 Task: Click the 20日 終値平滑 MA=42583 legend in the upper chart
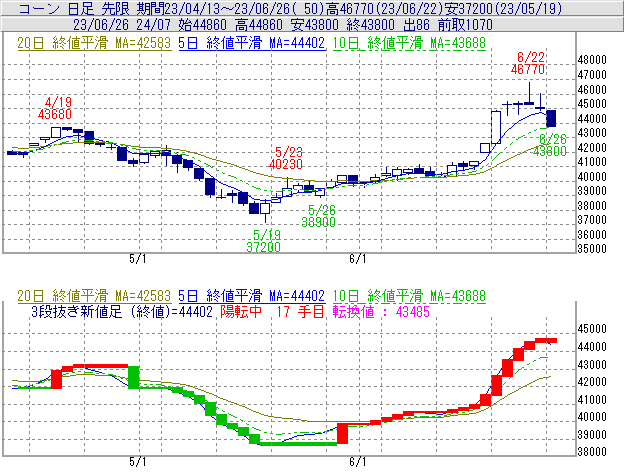94,43
